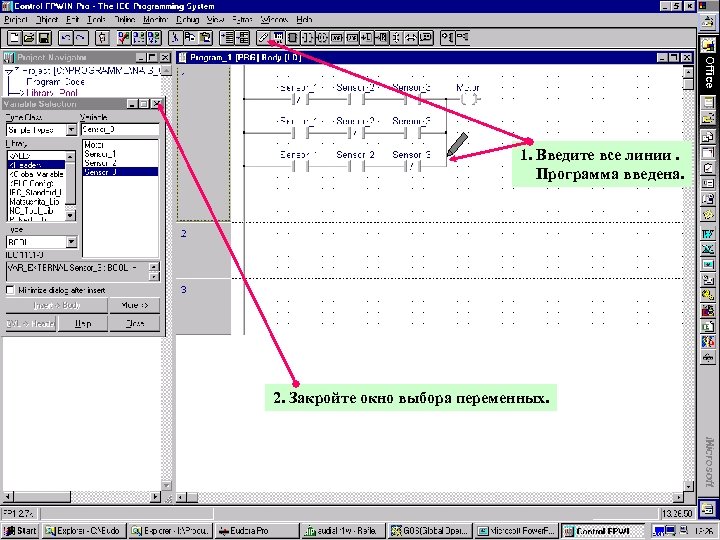Click the insert network after icon
The width and height of the screenshot is (720, 540).
pyautogui.click(x=242, y=38)
